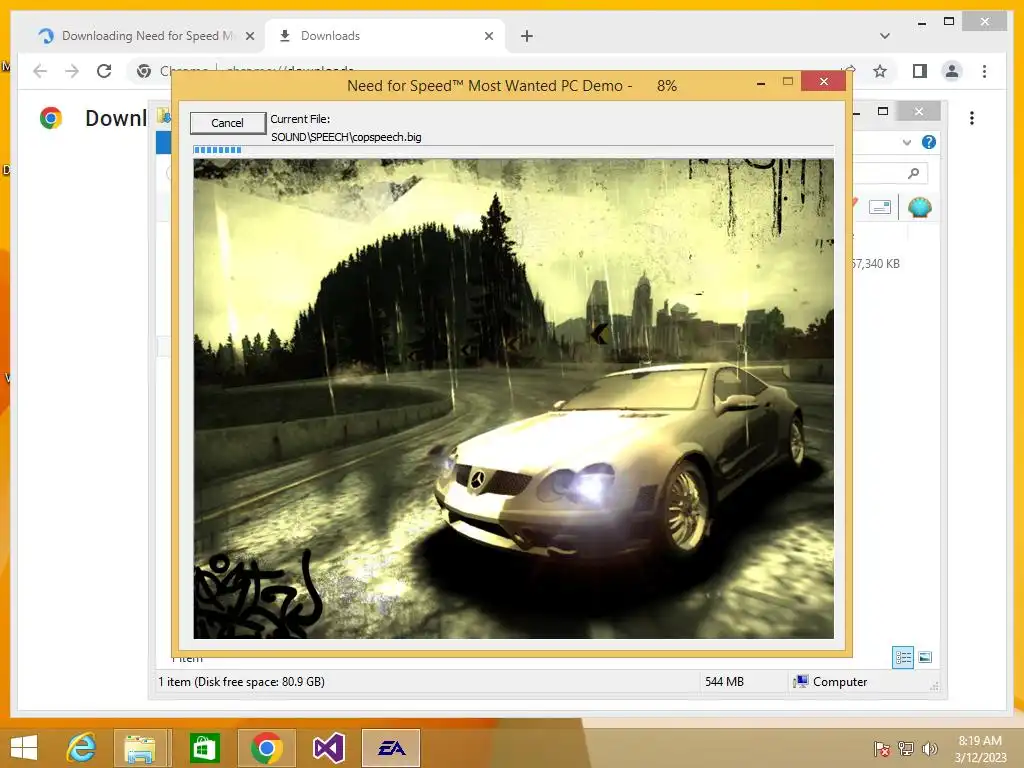1024x768 pixels.
Task: Click the 544 MB size in status bar
Action: (x=724, y=682)
